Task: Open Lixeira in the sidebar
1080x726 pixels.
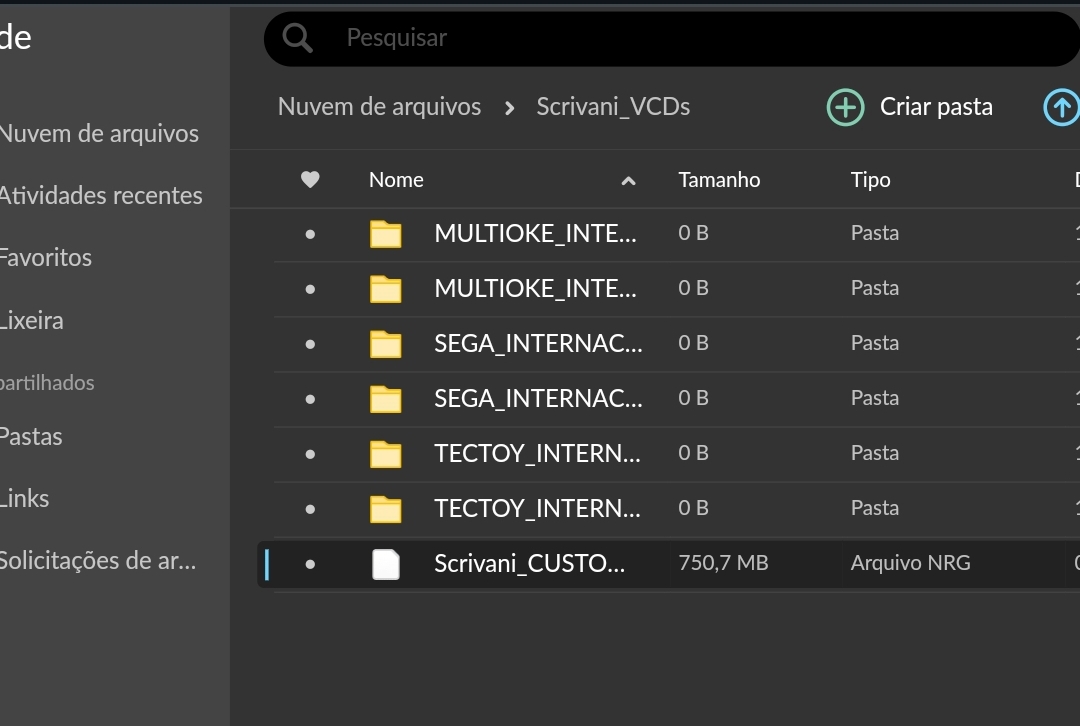Action: (x=32, y=320)
